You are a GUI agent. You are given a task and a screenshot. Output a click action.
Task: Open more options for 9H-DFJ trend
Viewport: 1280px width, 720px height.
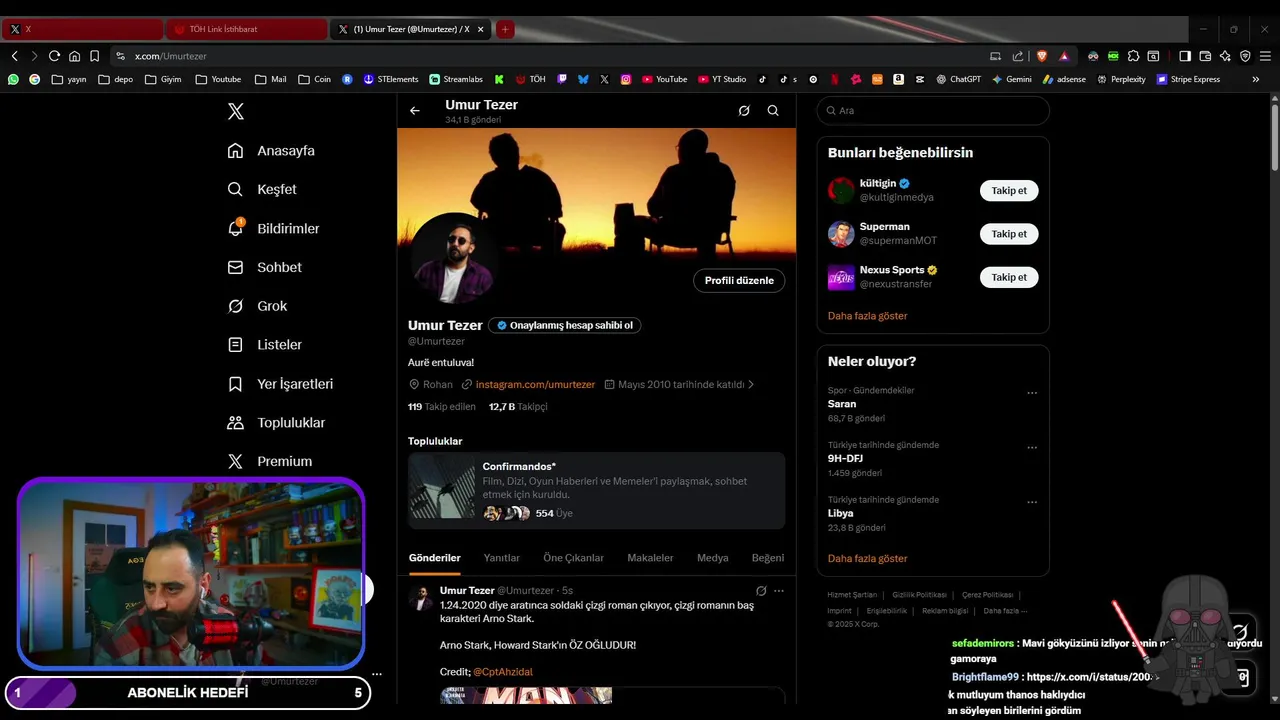point(1032,448)
